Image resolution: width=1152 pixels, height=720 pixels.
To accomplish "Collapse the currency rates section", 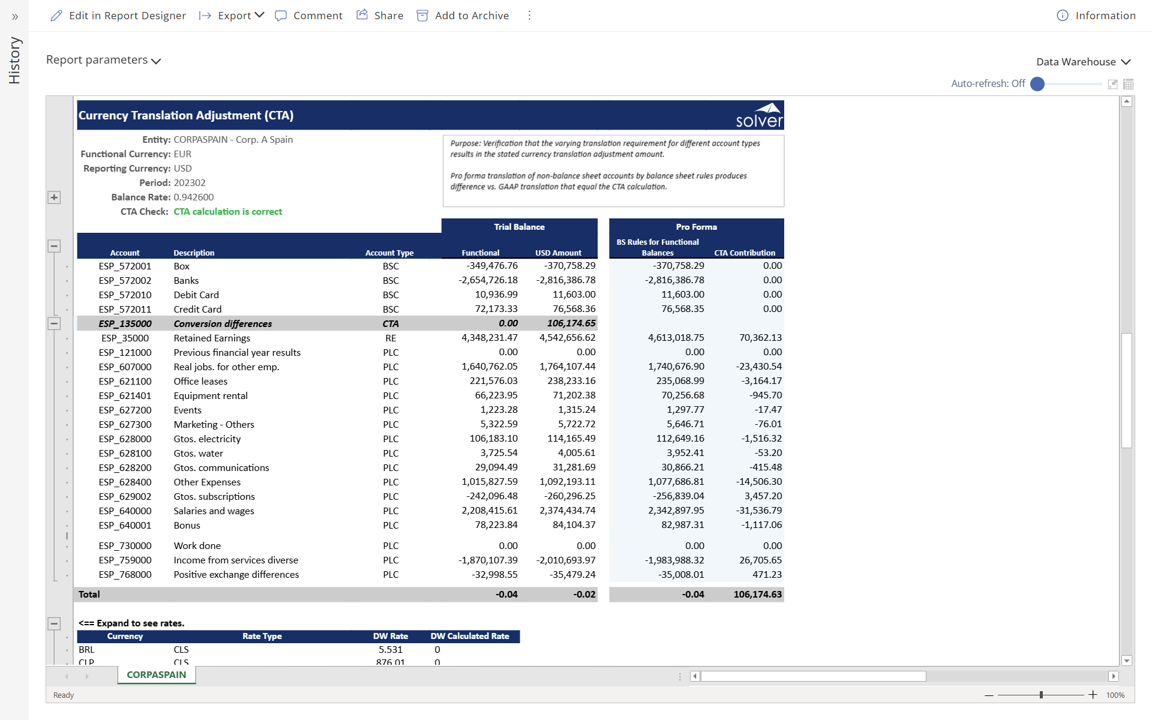I will pyautogui.click(x=54, y=623).
